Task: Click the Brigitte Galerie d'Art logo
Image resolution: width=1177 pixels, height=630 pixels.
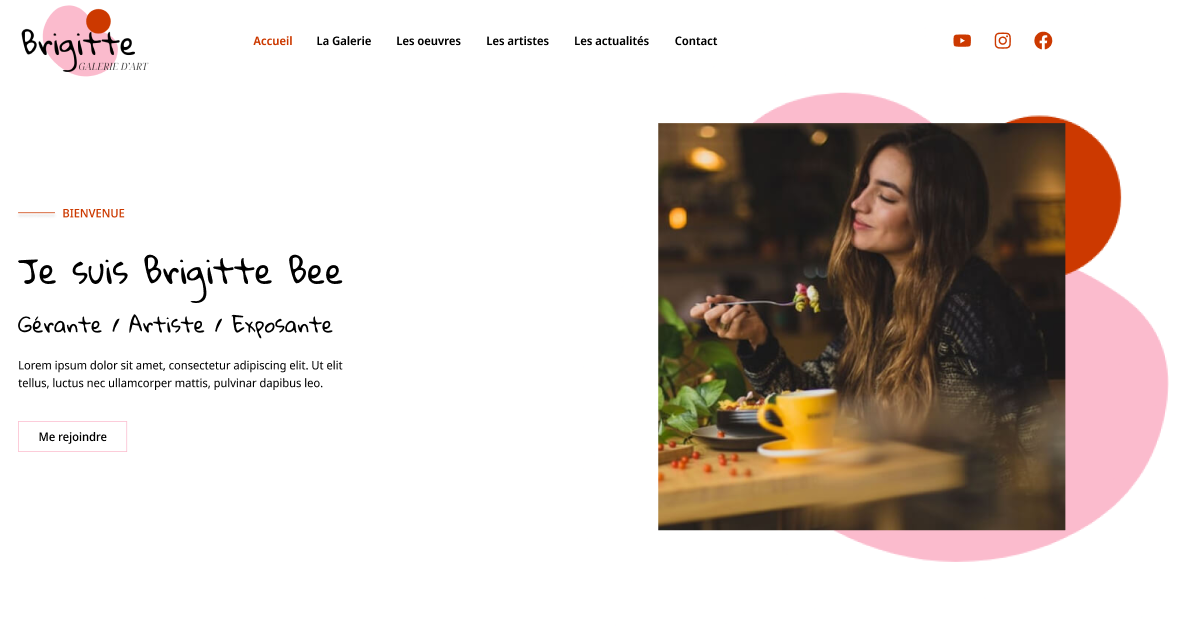Action: 84,41
